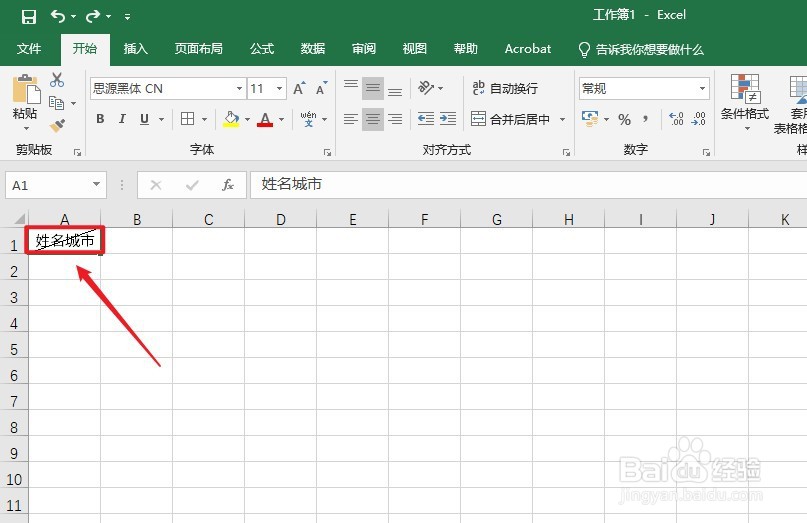Open the 剪贴板 pane launcher

pos(77,152)
